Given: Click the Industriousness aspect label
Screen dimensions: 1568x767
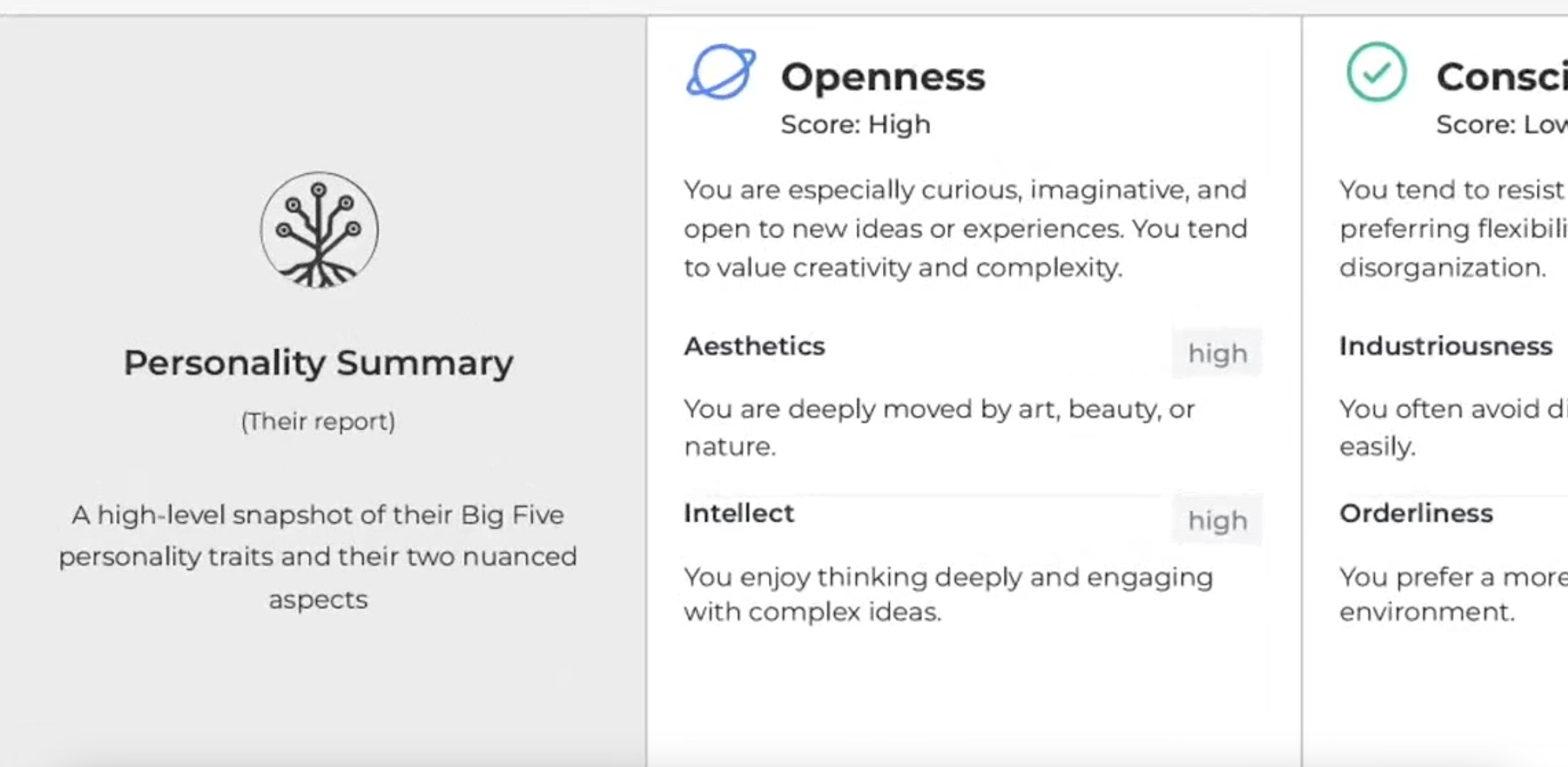Looking at the screenshot, I should pyautogui.click(x=1446, y=346).
